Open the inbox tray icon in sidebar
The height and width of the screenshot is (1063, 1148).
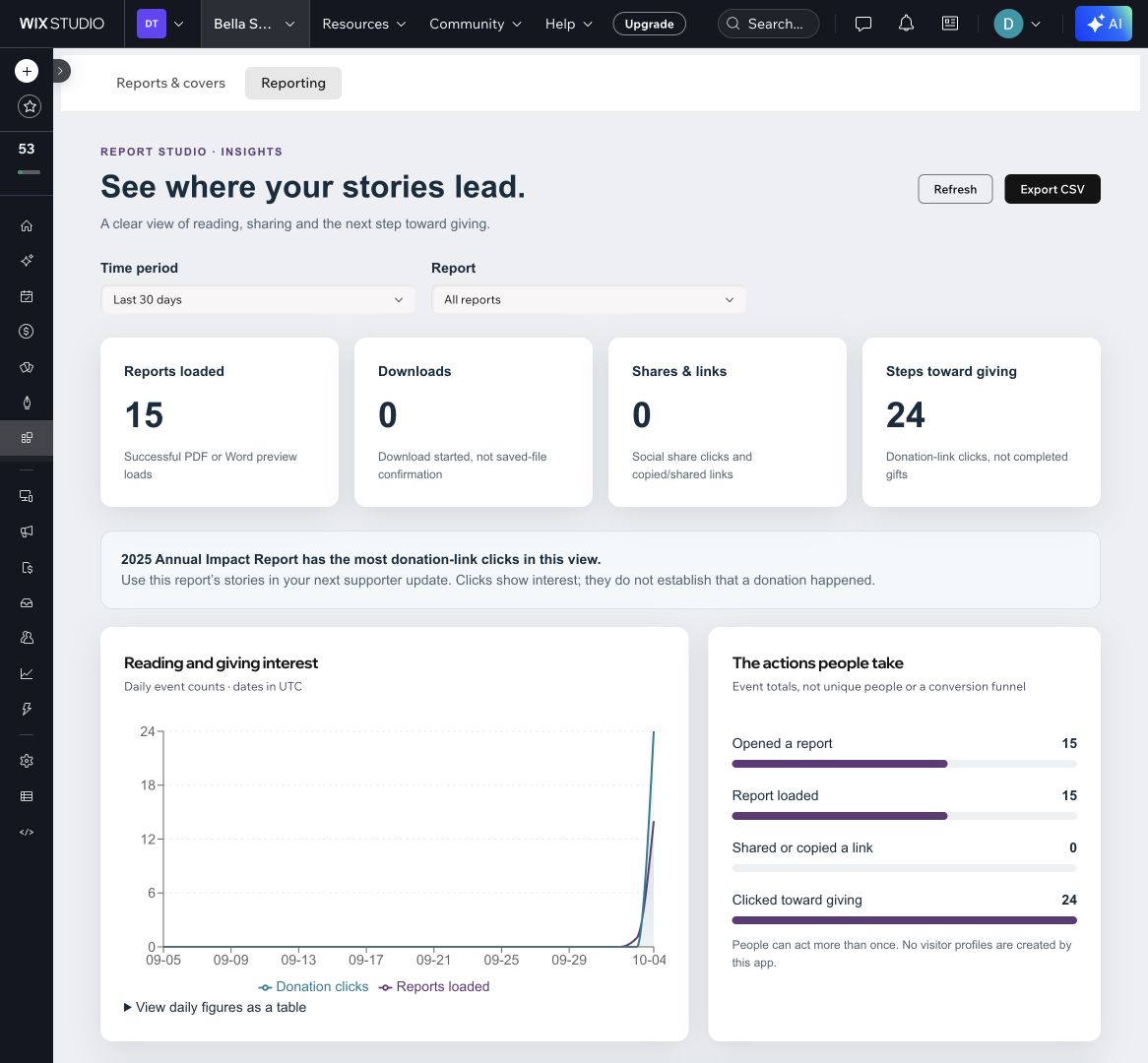click(x=27, y=602)
